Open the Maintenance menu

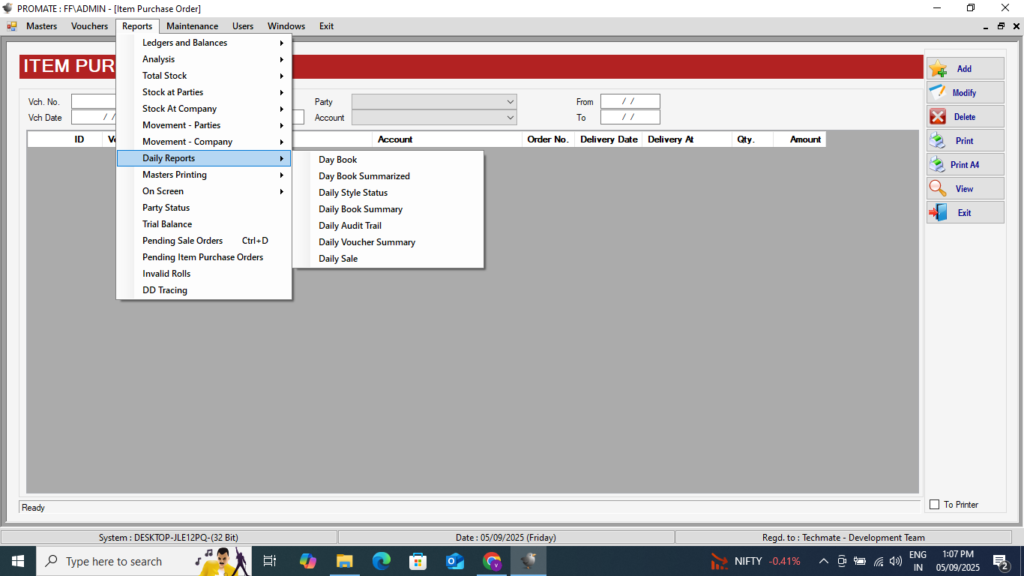click(x=192, y=26)
